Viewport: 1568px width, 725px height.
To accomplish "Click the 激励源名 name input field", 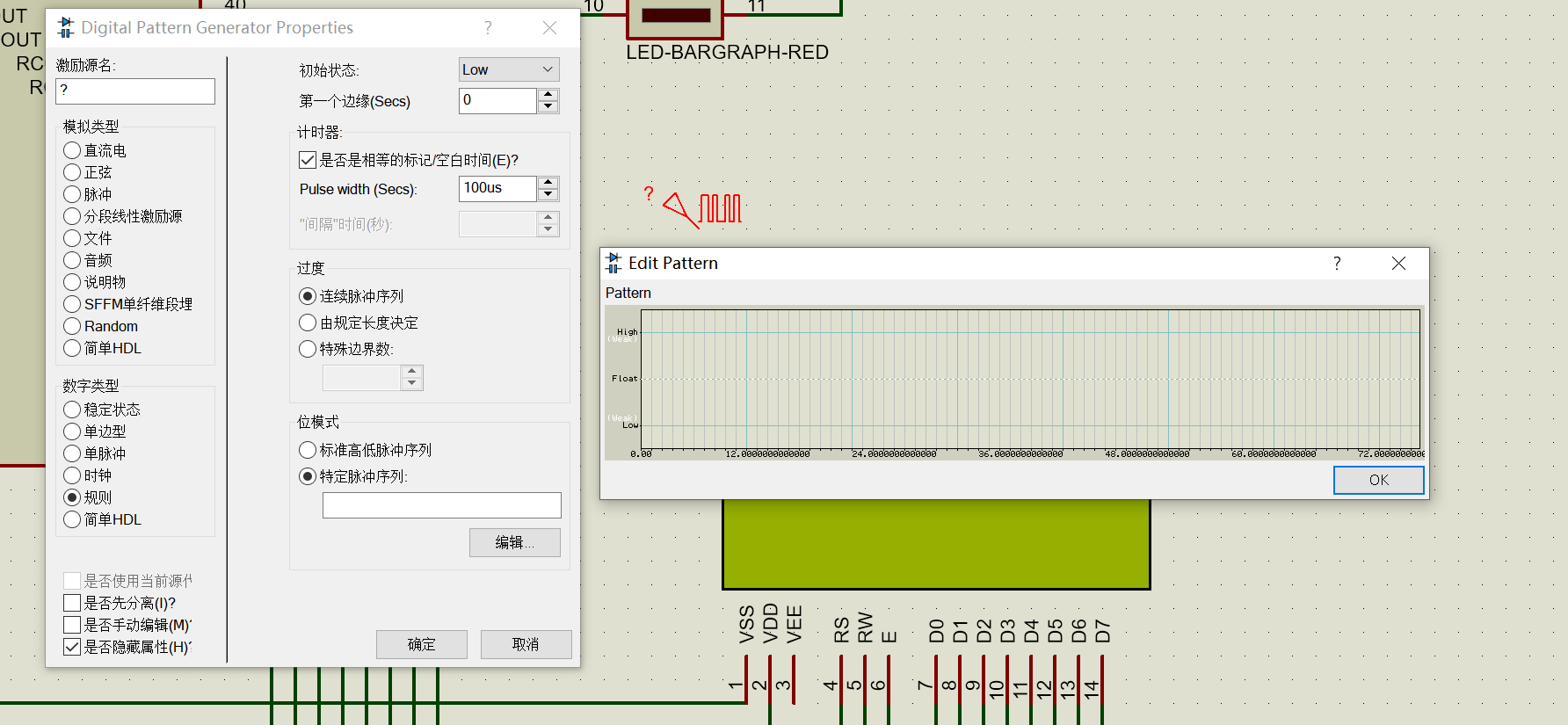I will click(135, 91).
